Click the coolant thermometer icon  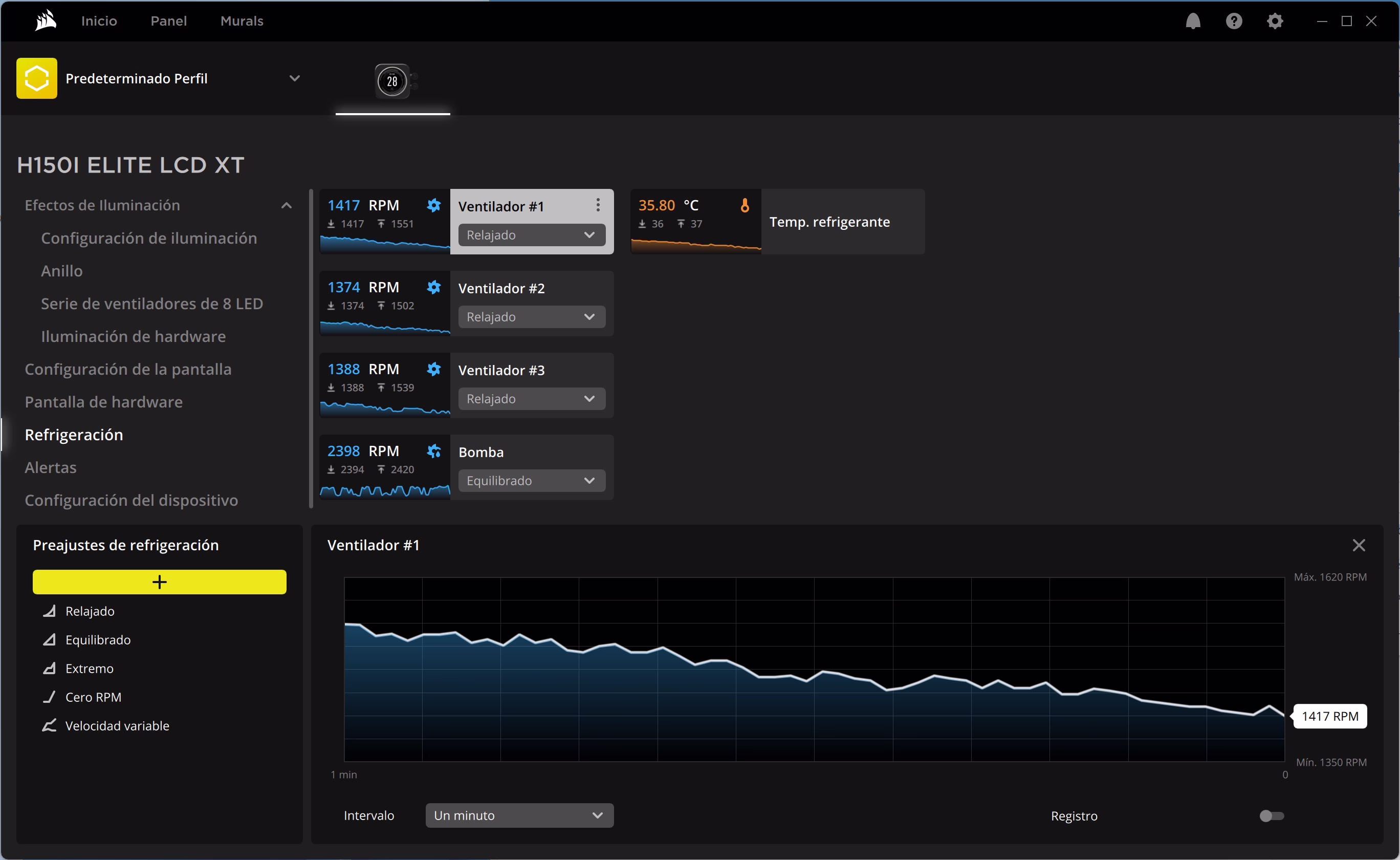[x=745, y=205]
